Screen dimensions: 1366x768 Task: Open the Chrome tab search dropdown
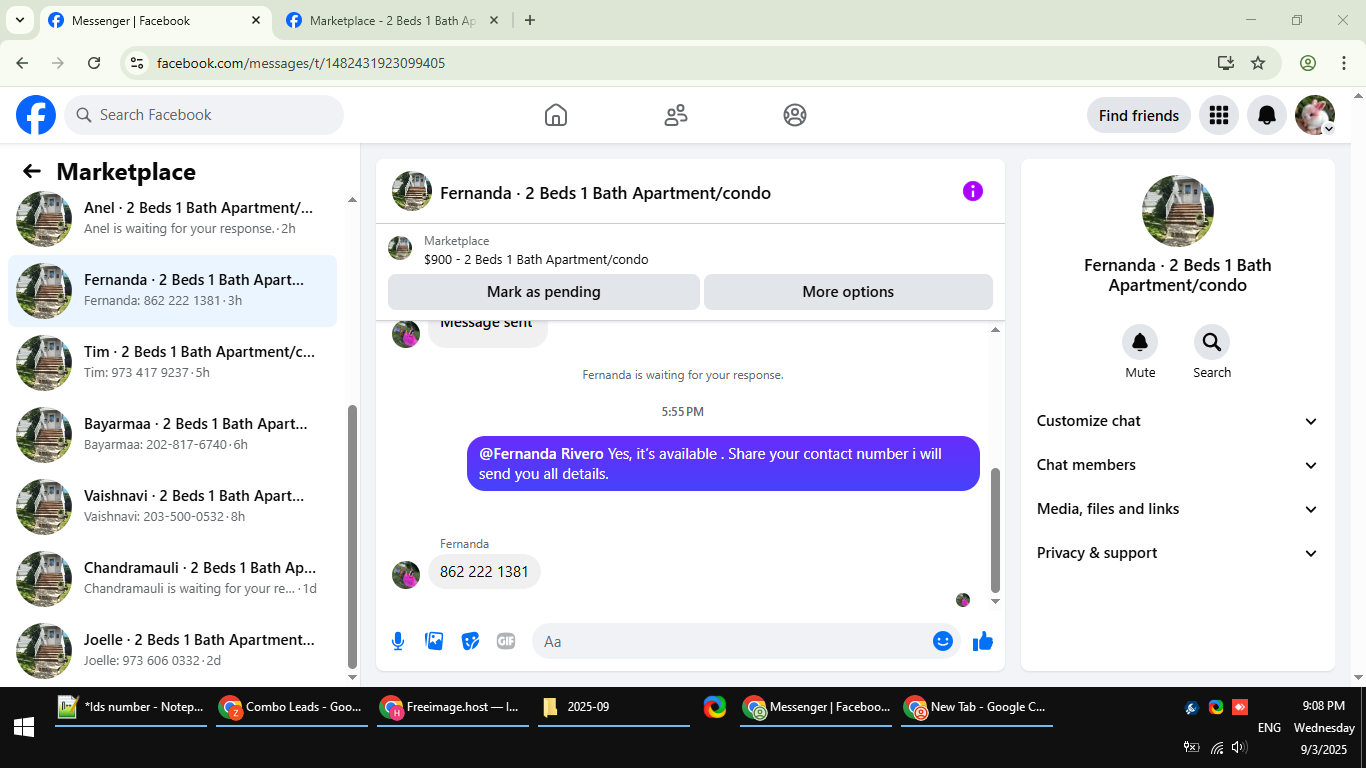19,20
